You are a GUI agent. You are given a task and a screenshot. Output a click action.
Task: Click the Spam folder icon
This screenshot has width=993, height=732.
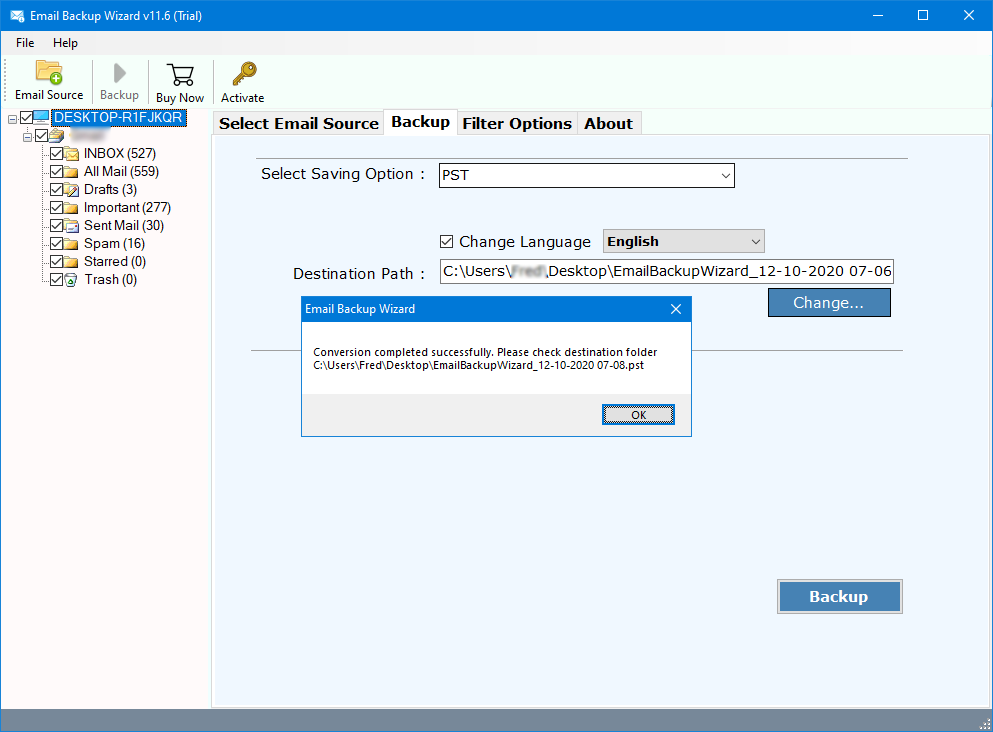tap(71, 244)
